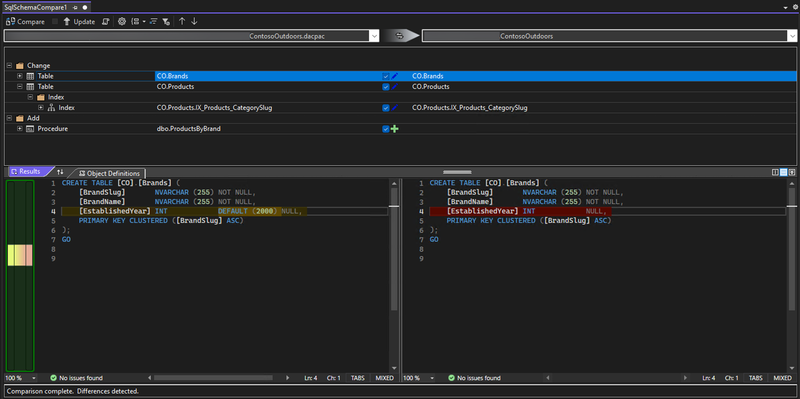Screen dimensions: 800x399
Task: Uncheck the CO.Products change checkbox
Action: (386, 87)
